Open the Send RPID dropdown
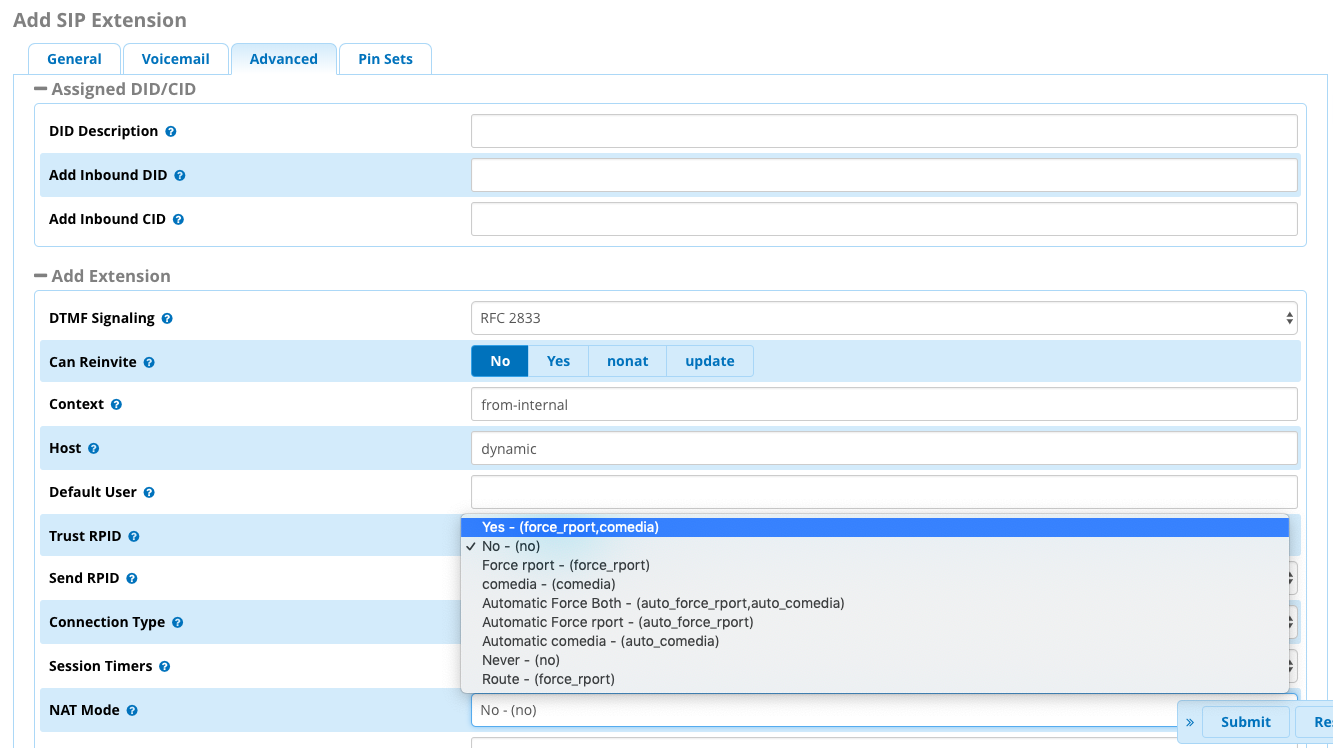 coord(1289,577)
